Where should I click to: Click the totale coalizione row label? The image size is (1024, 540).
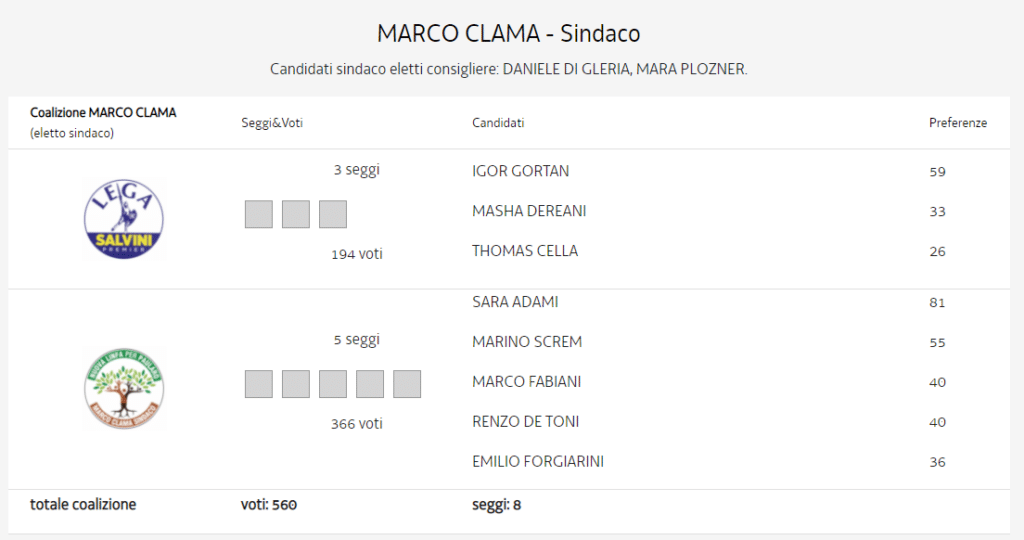83,505
